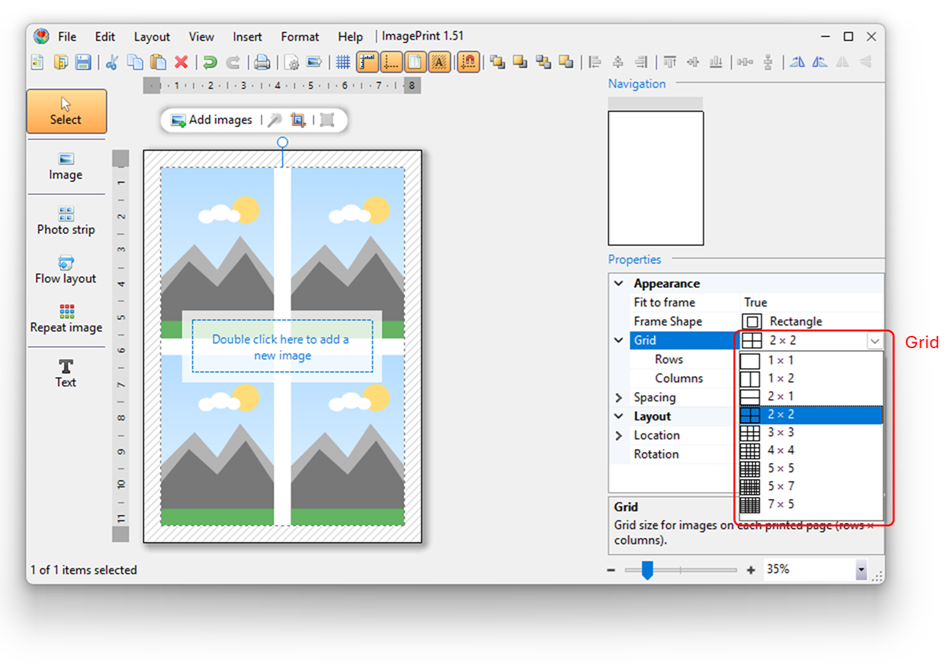Click the Print icon in toolbar
948x662 pixels.
262,62
